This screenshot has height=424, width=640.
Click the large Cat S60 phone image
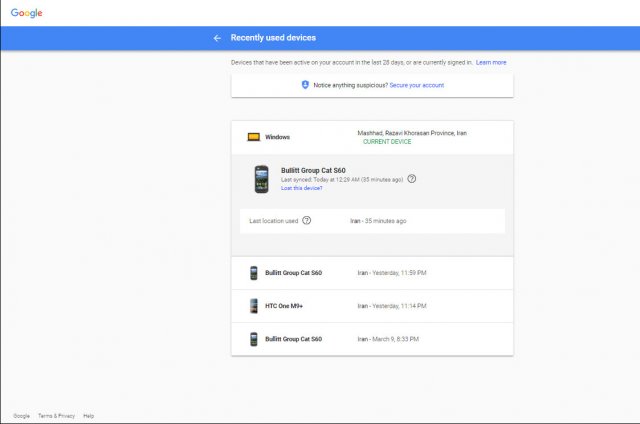[261, 180]
